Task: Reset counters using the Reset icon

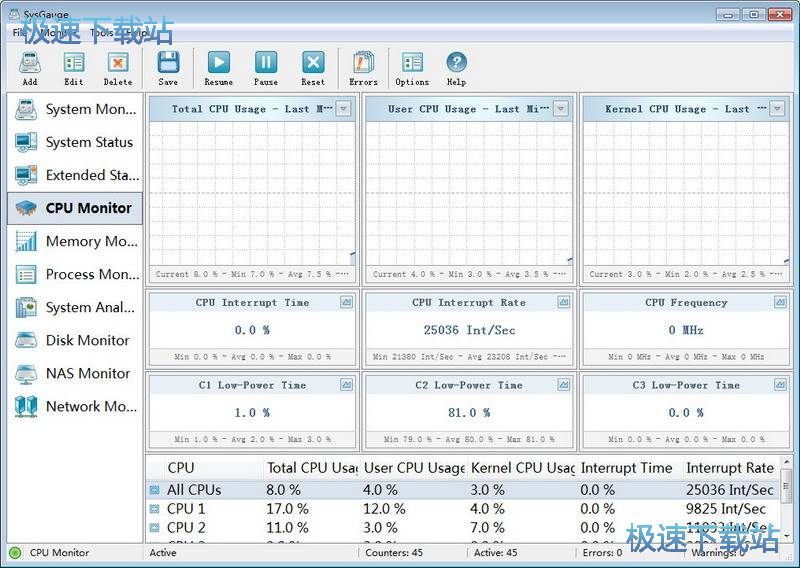Action: tap(313, 64)
